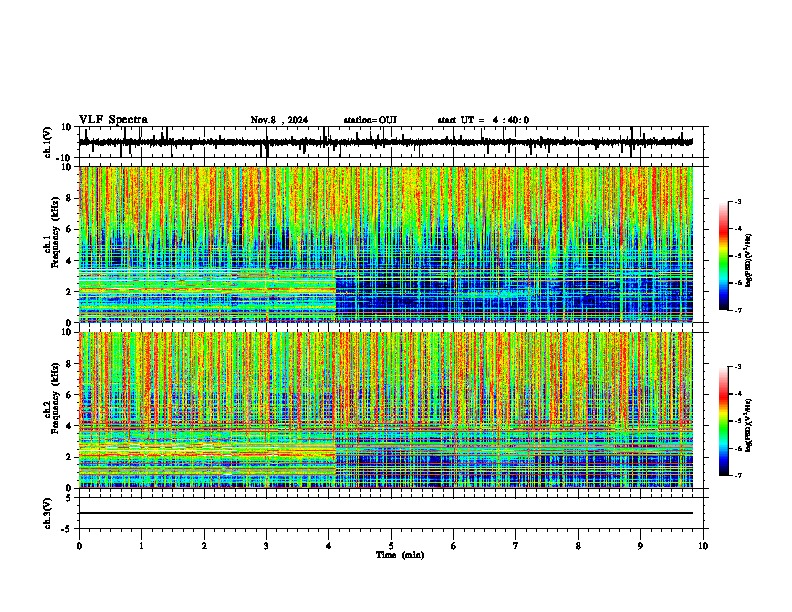Screen dimensions: 792x612
Task: Click the "station=OUI" label
Action: coord(370,120)
